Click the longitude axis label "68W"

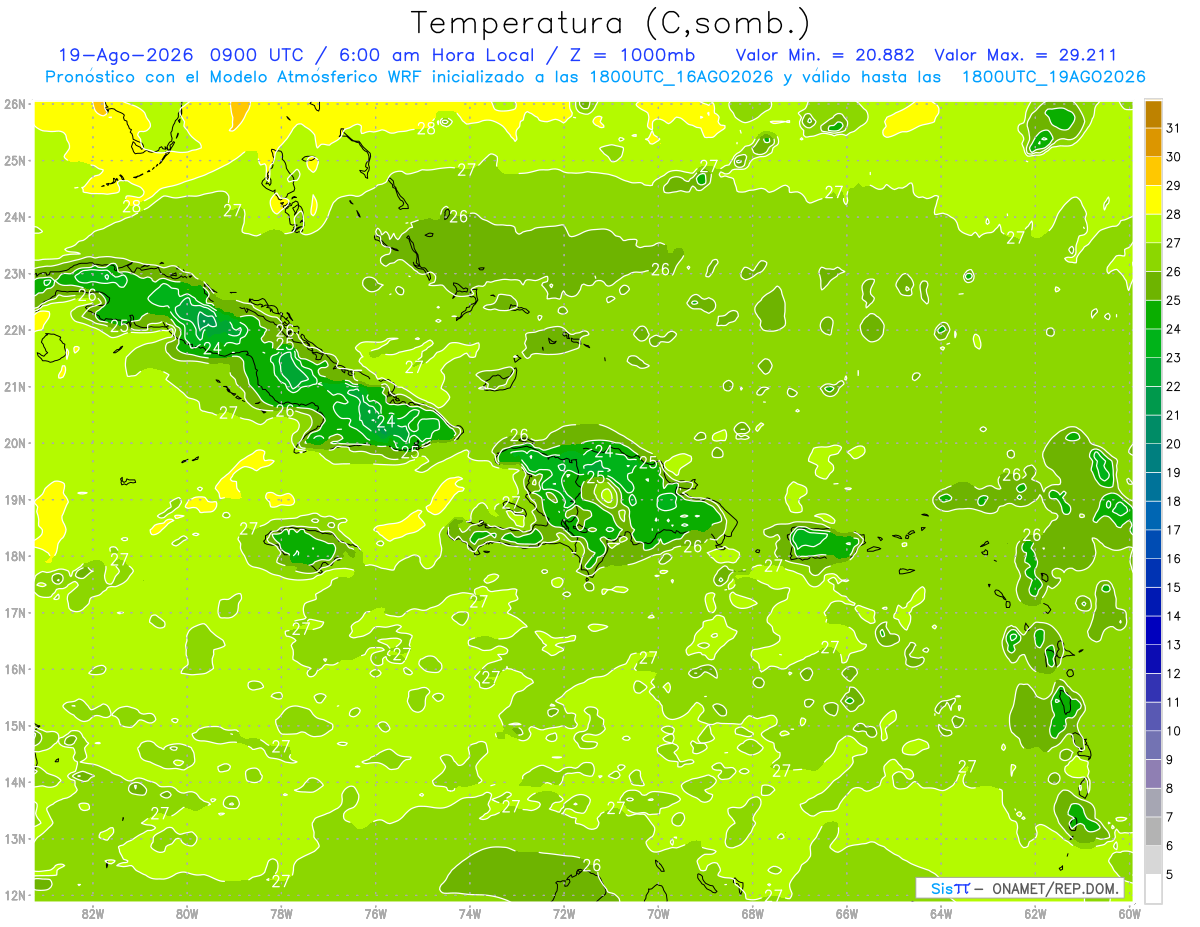pyautogui.click(x=753, y=913)
